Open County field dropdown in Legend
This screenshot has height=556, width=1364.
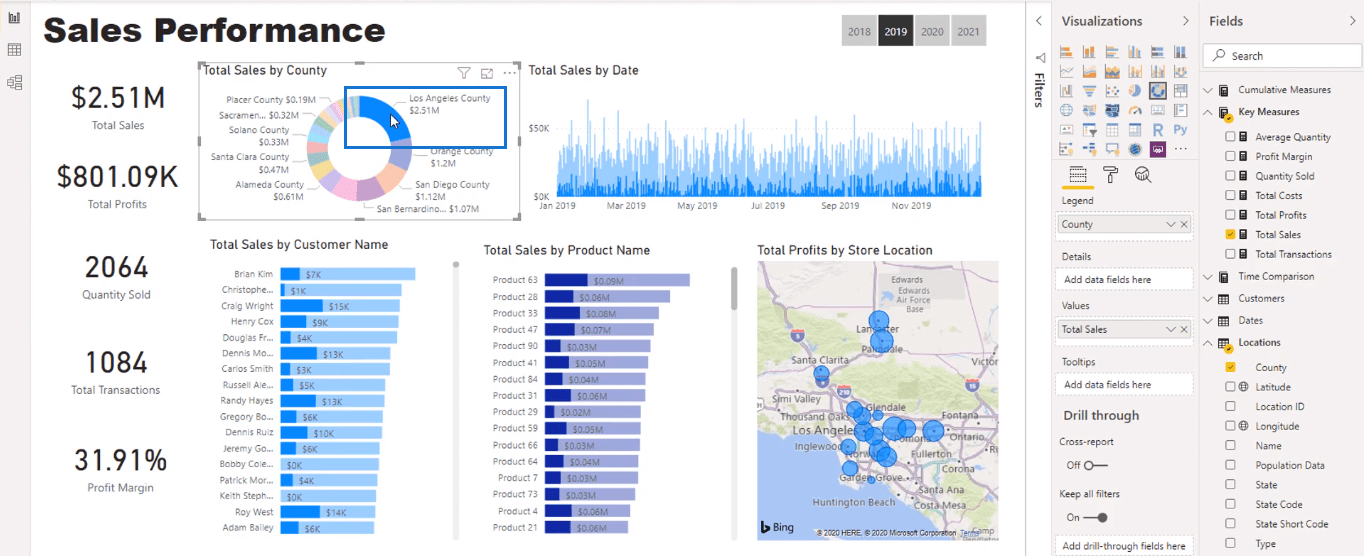[x=1172, y=224]
